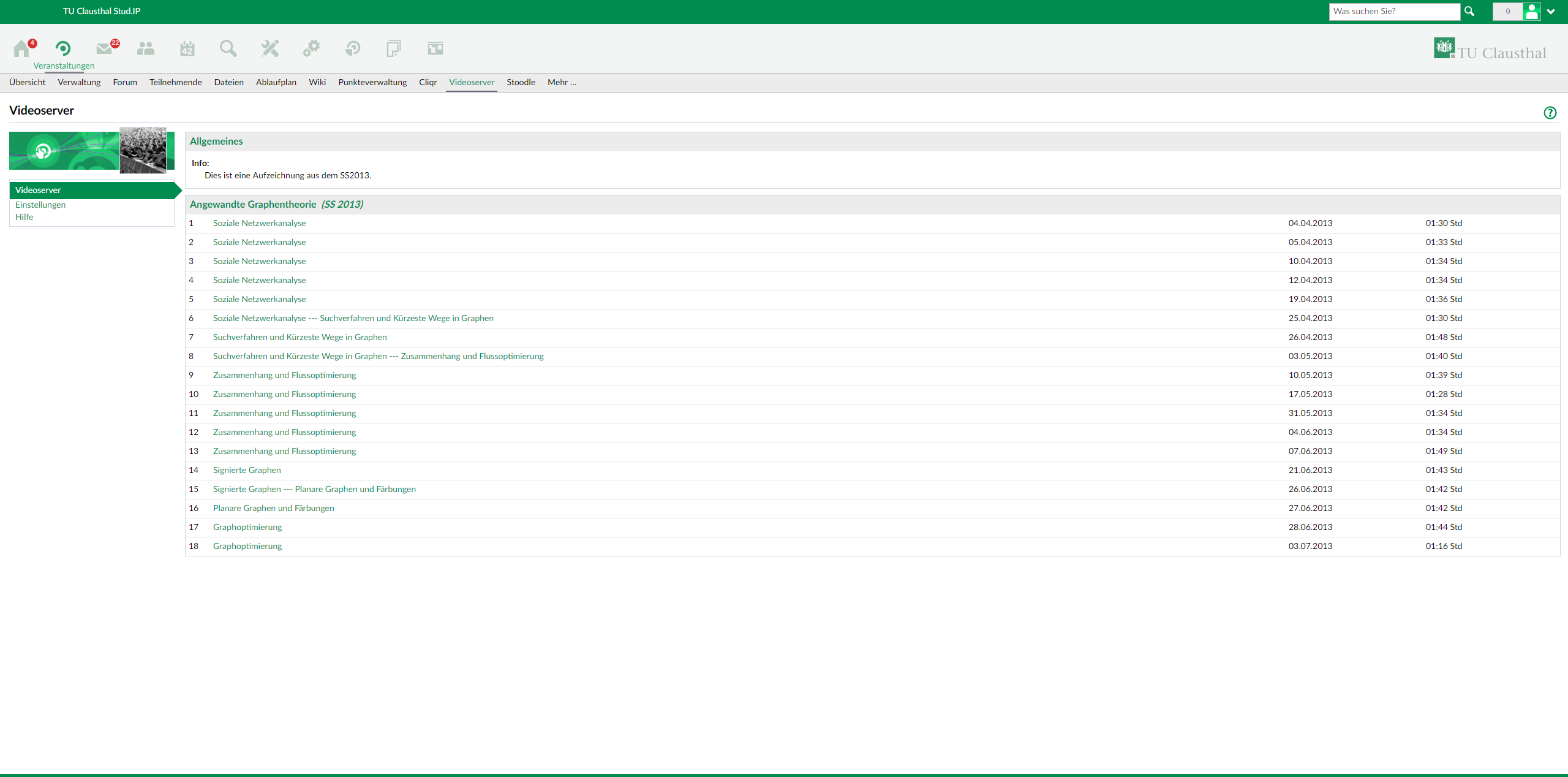Screen dimensions: 1568x777
Task: Click the course banner image thumbnail
Action: coord(143,150)
